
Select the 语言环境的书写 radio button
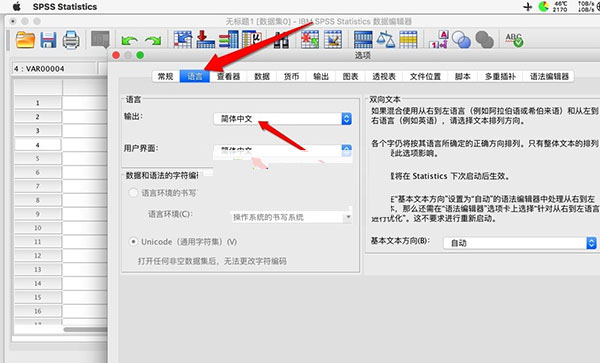pyautogui.click(x=133, y=193)
